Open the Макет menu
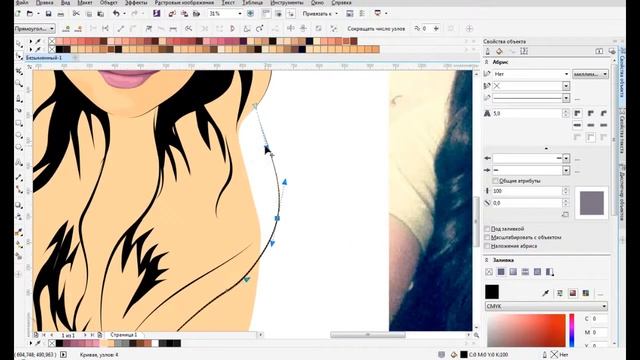The width and height of the screenshot is (640, 360). (85, 2)
